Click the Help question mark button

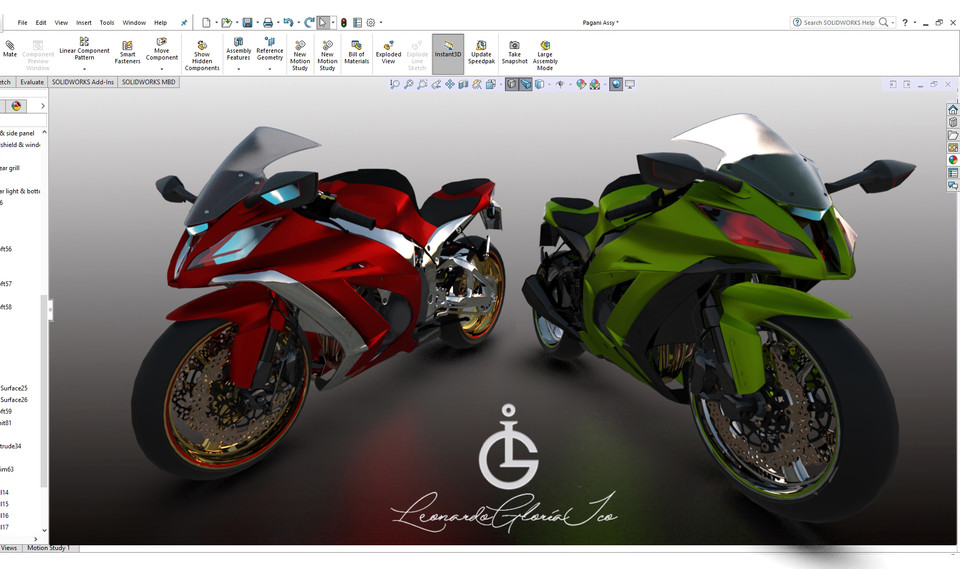pyautogui.click(x=905, y=23)
